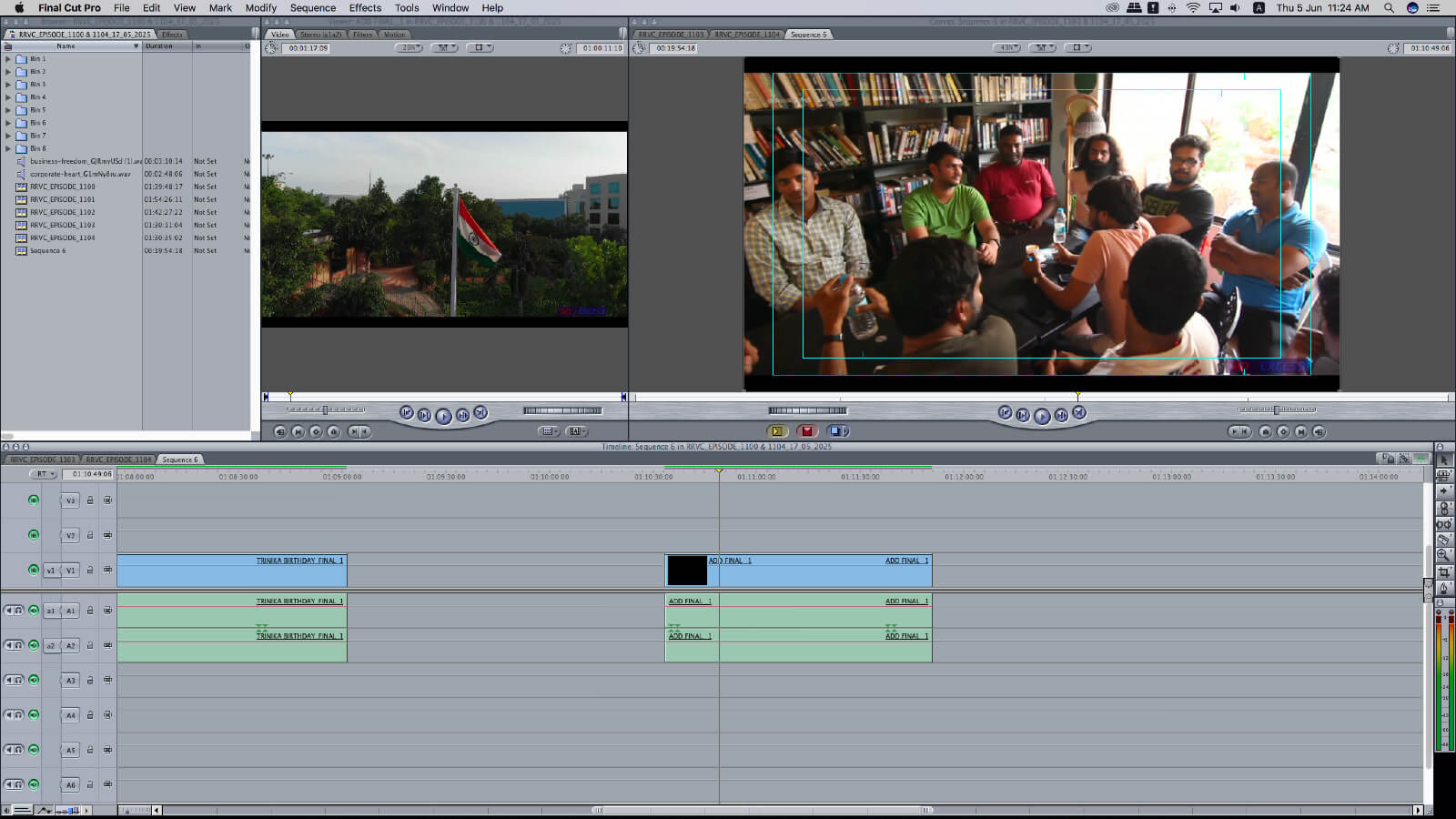Switch to the Filters tab in the Viewer

362,35
